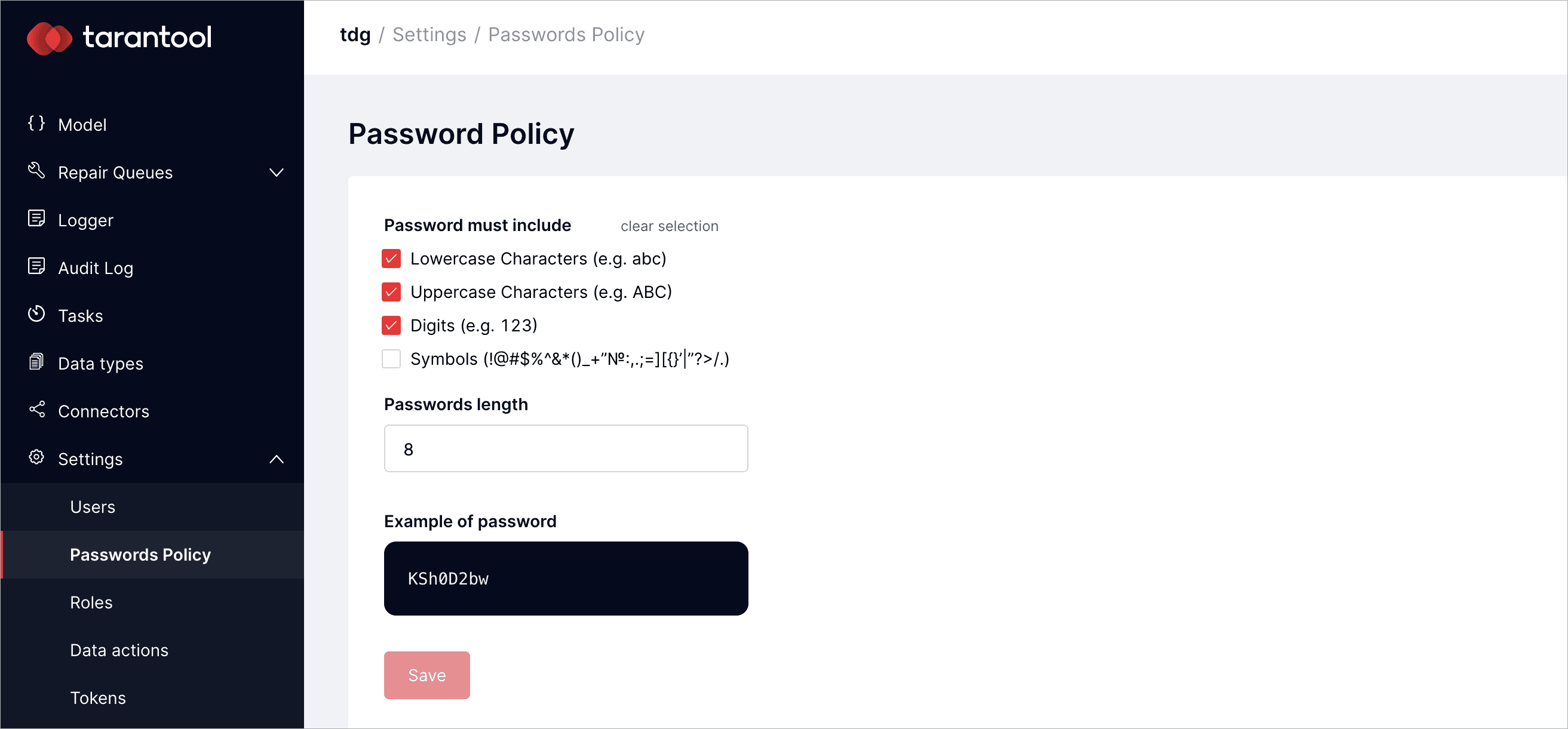The height and width of the screenshot is (729, 1568).
Task: Open the Model braces icon
Action: [x=36, y=124]
